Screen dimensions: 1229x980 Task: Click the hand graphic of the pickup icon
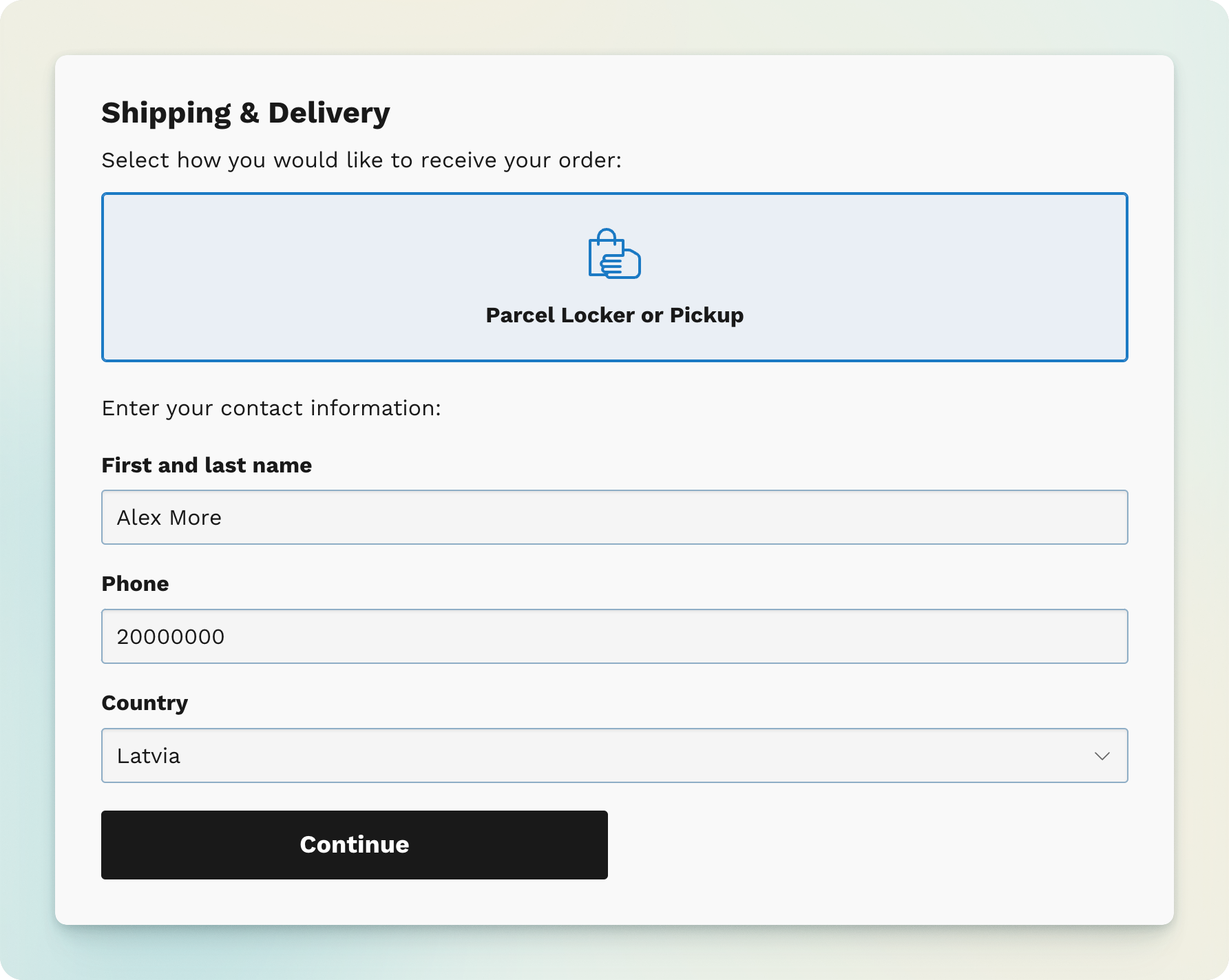(620, 264)
